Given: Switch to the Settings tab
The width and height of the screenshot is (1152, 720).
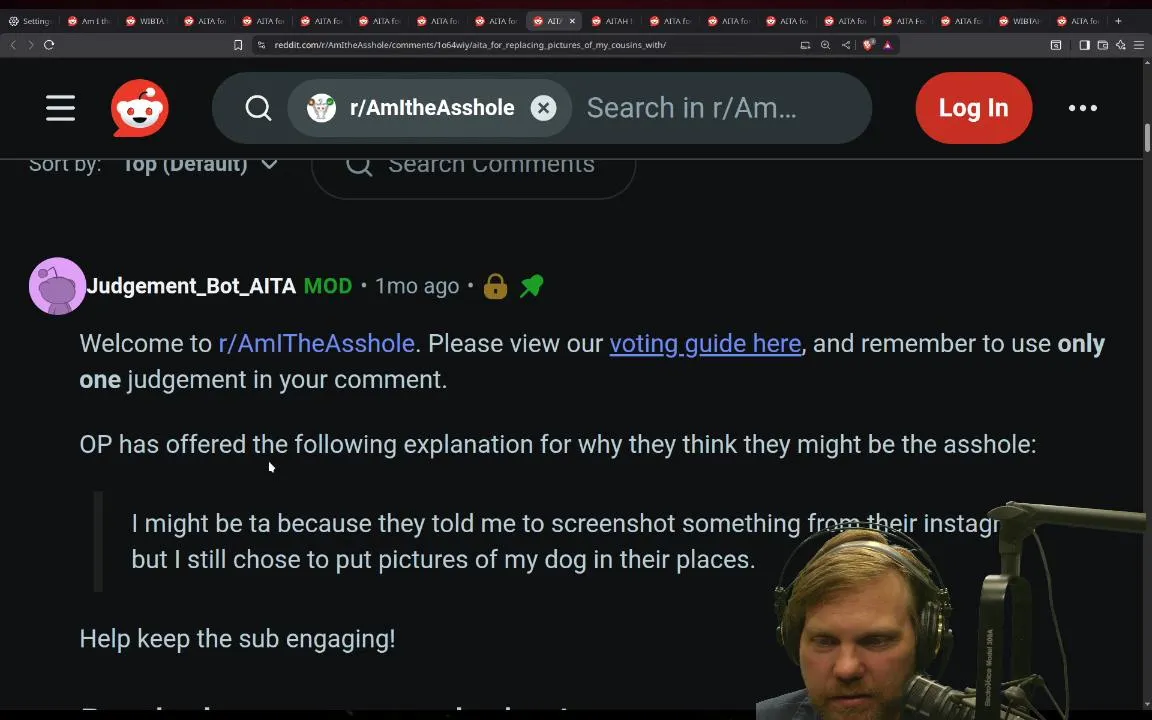Looking at the screenshot, I should [29, 21].
